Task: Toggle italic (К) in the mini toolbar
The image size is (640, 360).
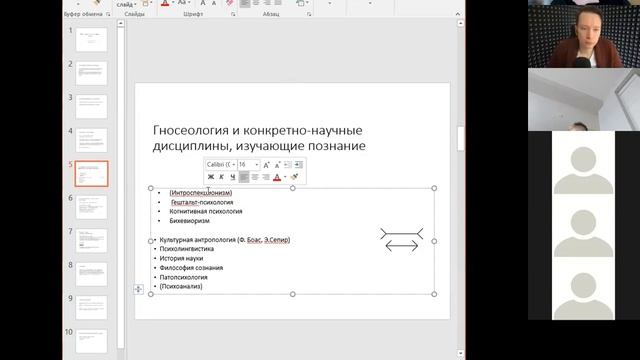Action: (x=221, y=177)
